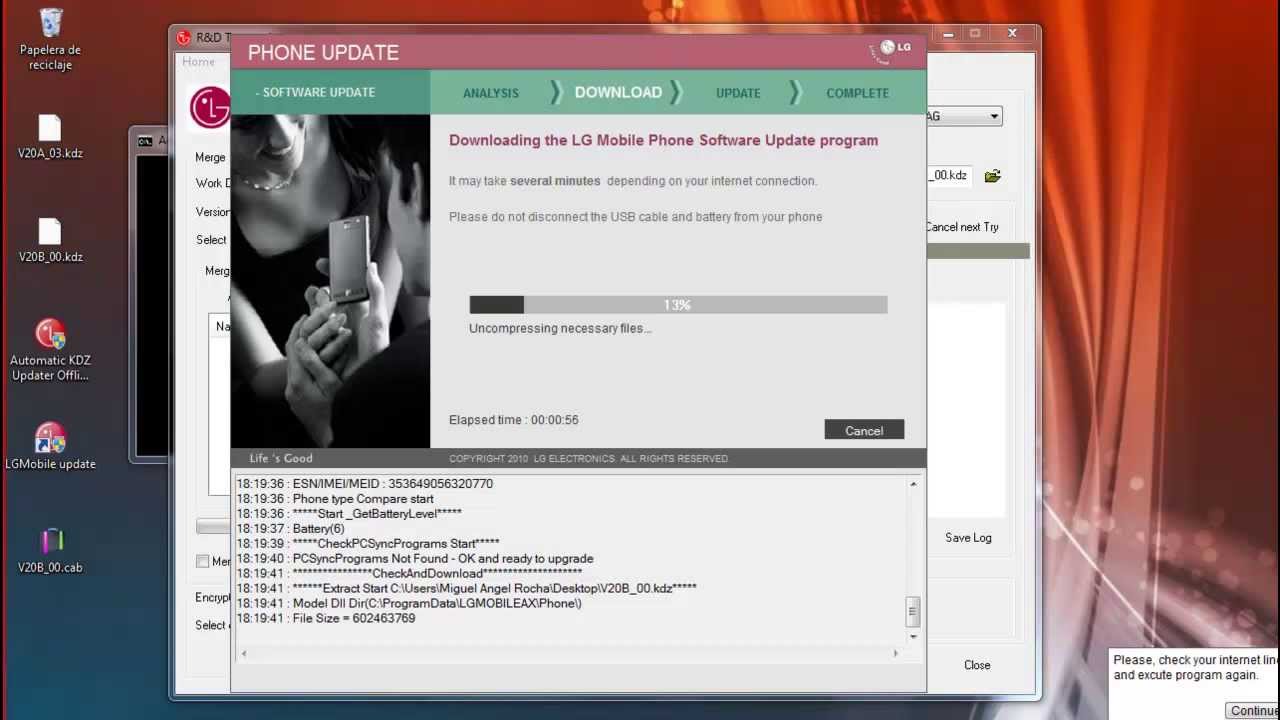1280x720 pixels.
Task: Click the 'Model Dll Dir' log line
Action: [x=409, y=604]
